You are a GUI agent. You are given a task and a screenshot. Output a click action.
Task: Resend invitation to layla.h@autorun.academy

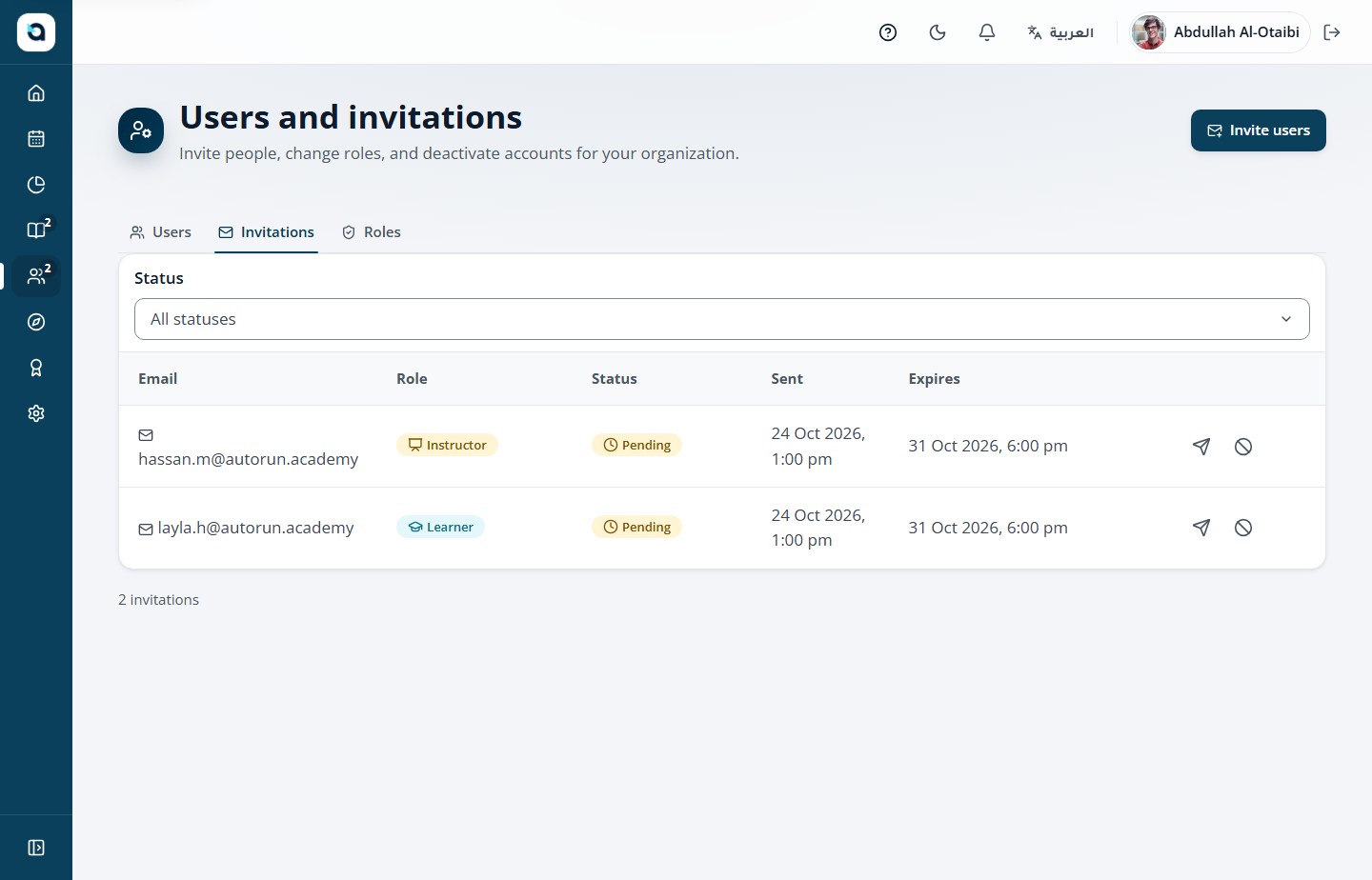click(x=1201, y=528)
